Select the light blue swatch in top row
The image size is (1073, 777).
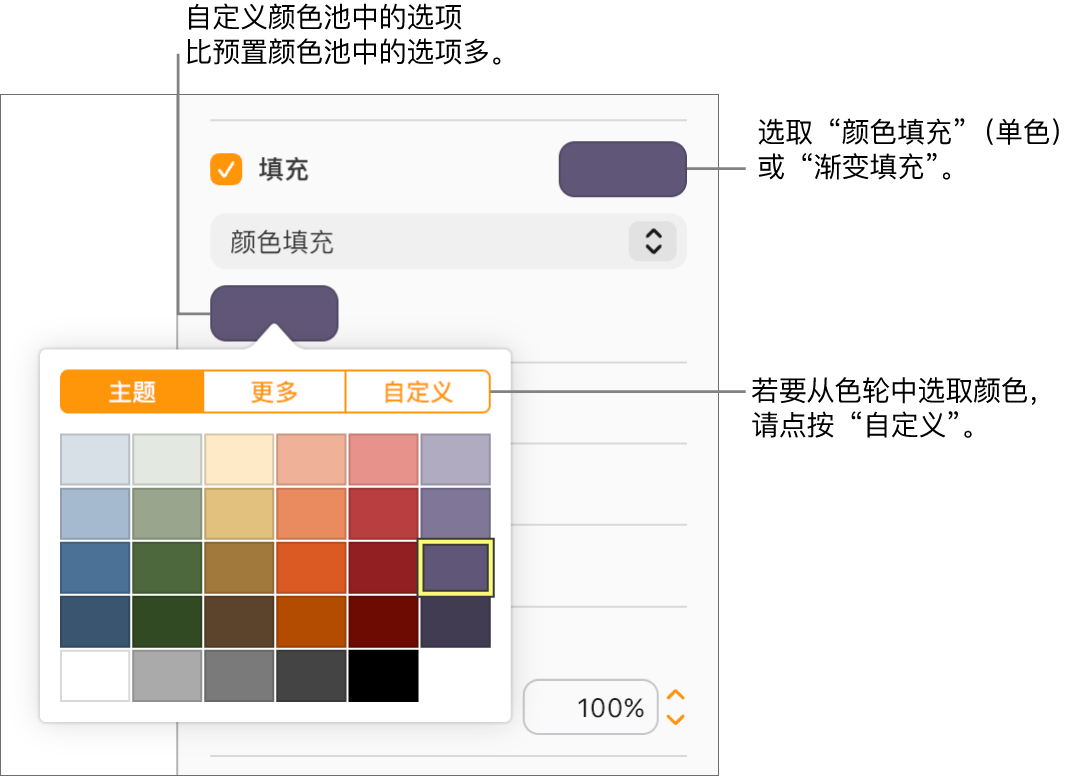click(94, 458)
